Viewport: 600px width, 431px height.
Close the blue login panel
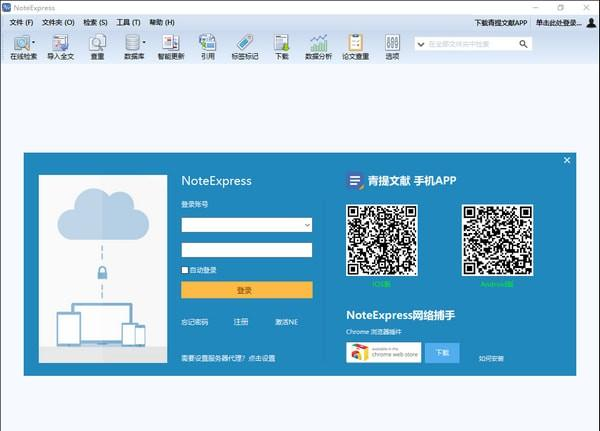567,160
